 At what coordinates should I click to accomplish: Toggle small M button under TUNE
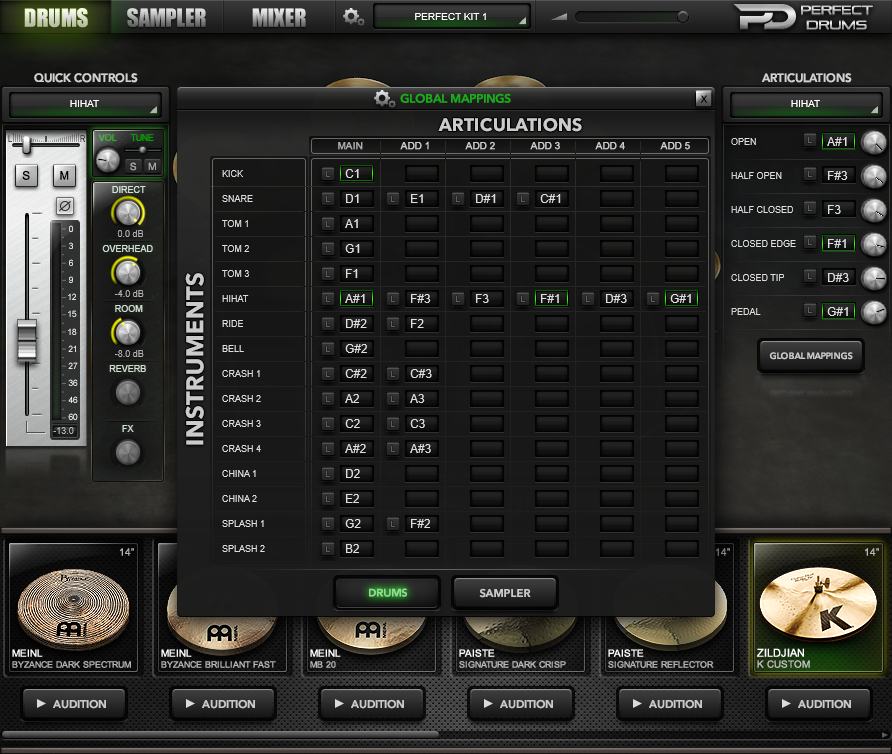[152, 166]
